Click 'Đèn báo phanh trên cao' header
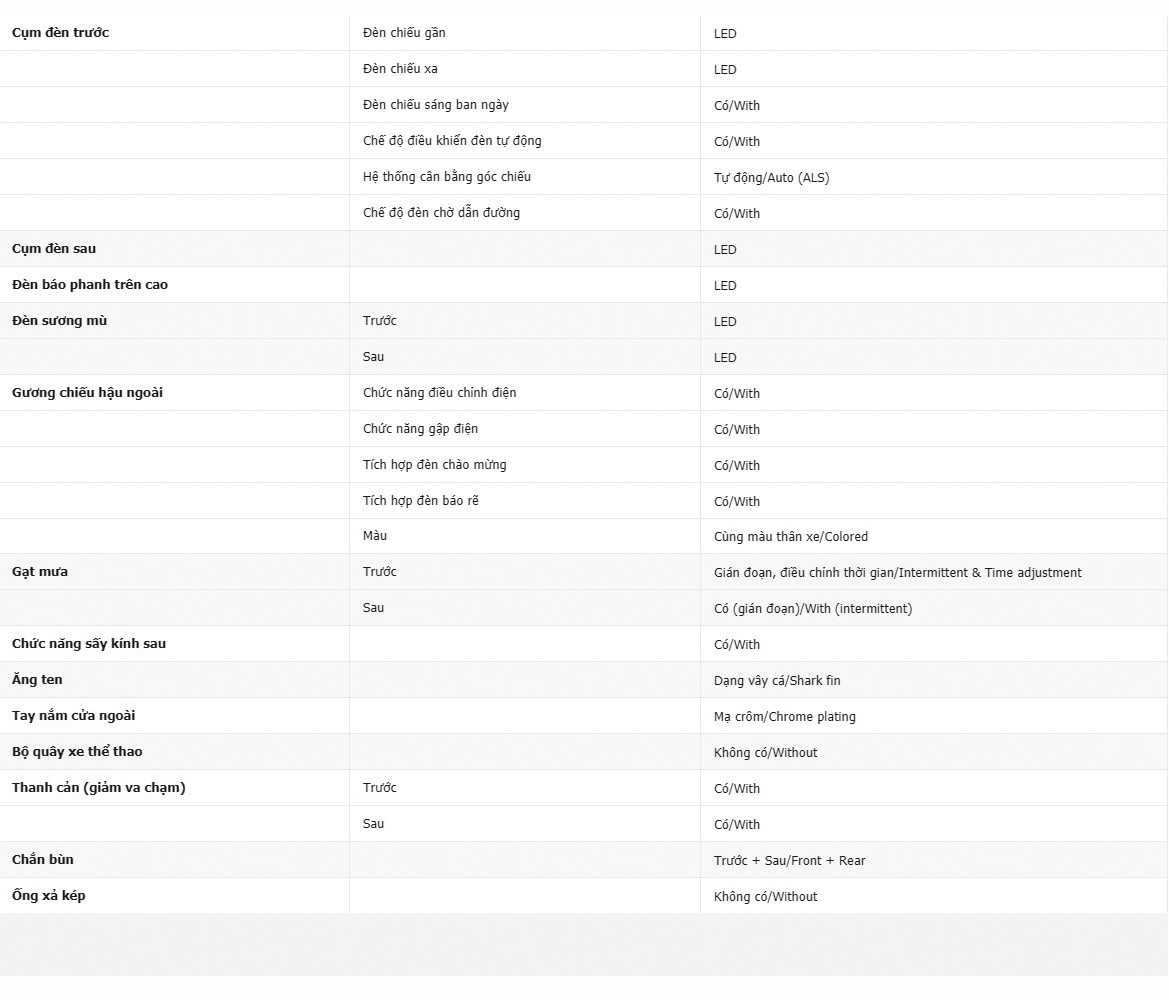 click(x=90, y=285)
